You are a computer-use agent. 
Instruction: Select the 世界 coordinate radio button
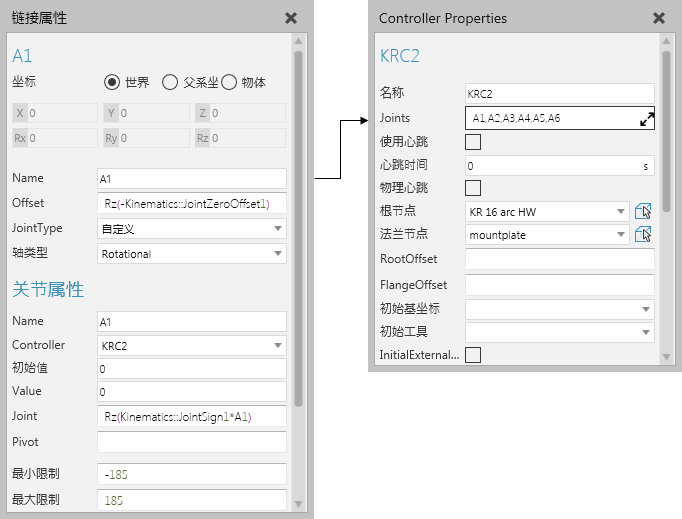click(113, 82)
